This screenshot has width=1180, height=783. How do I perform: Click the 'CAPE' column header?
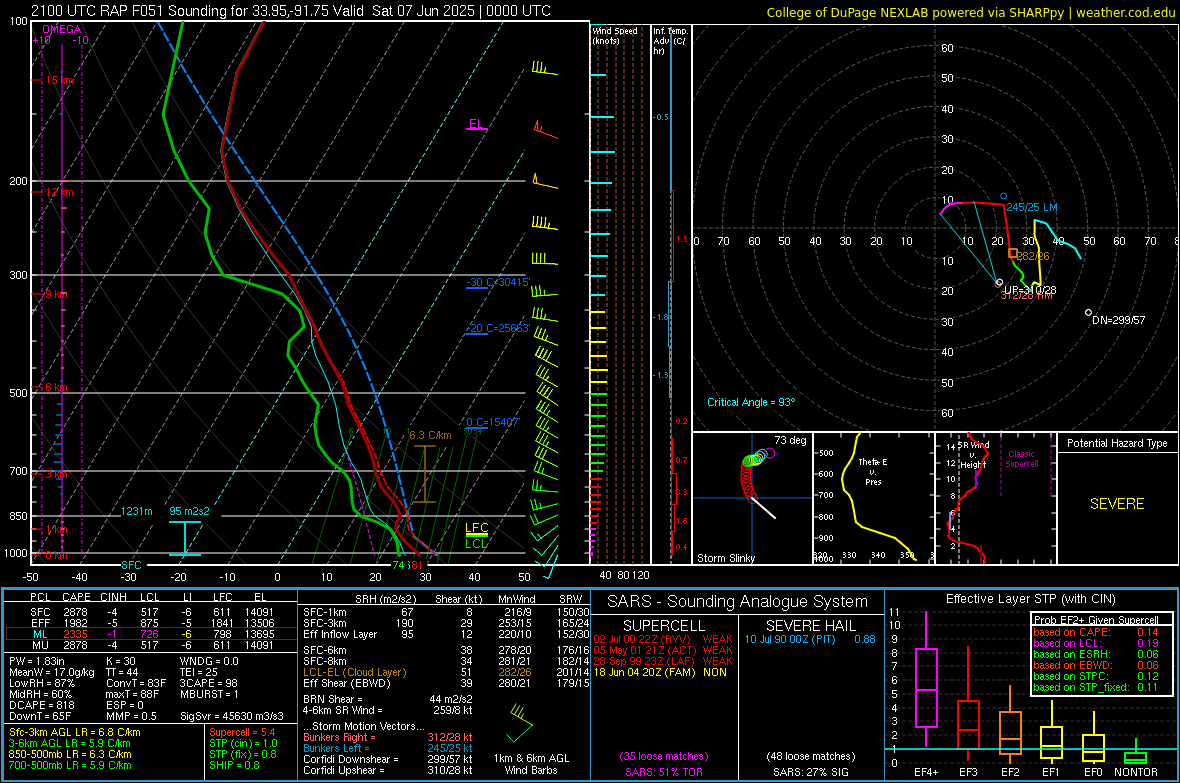pos(76,597)
